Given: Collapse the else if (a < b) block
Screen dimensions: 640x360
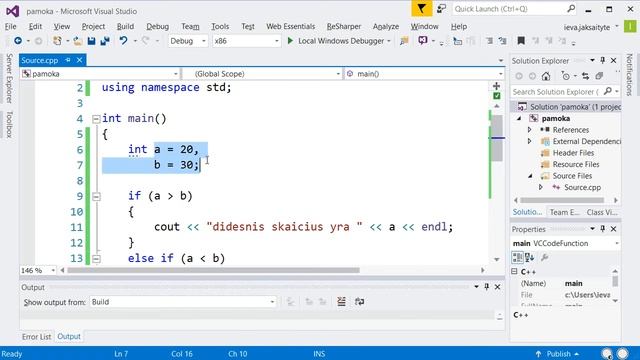Looking at the screenshot, I should point(96,259).
